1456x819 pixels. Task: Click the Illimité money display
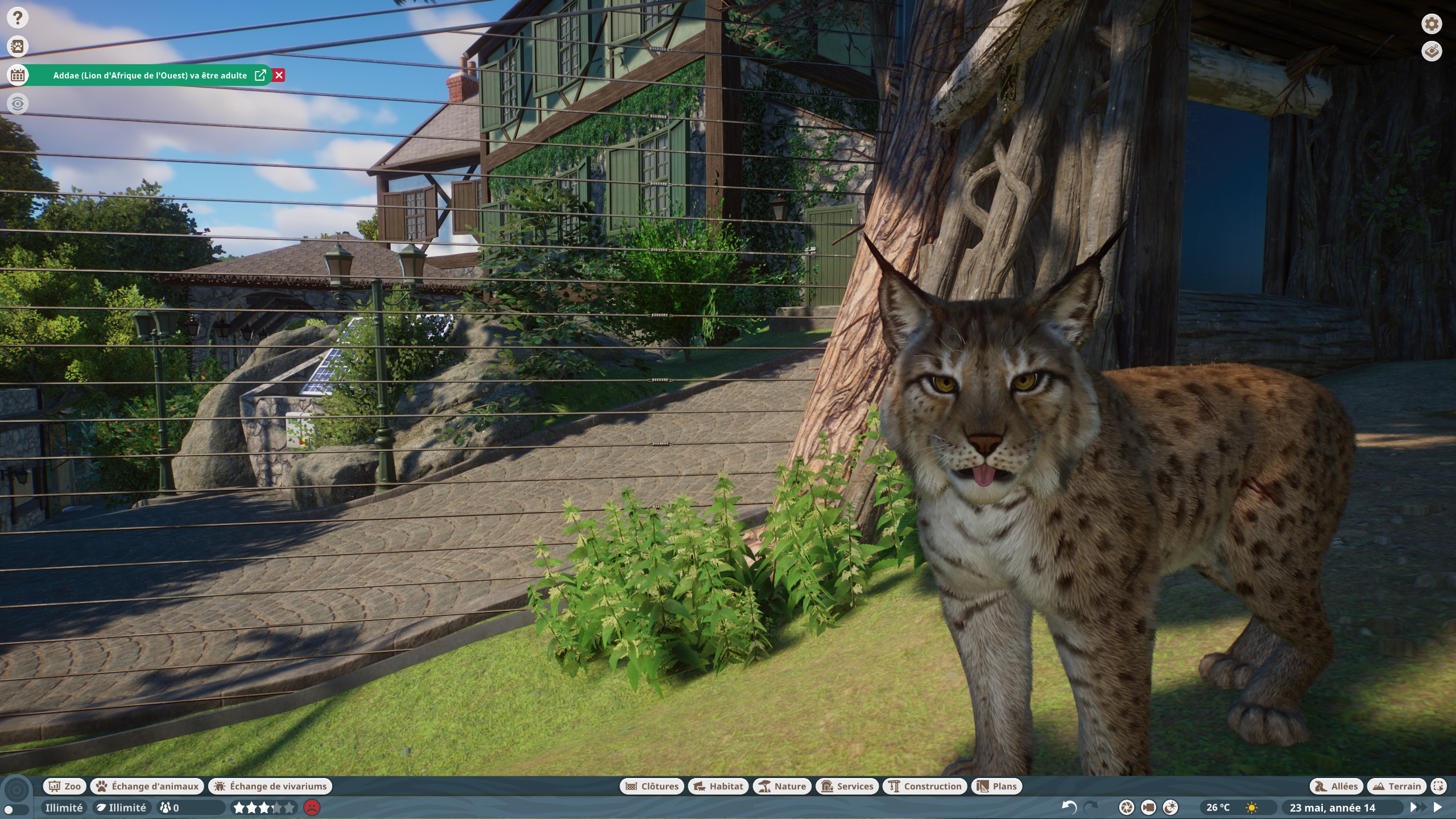[x=64, y=807]
